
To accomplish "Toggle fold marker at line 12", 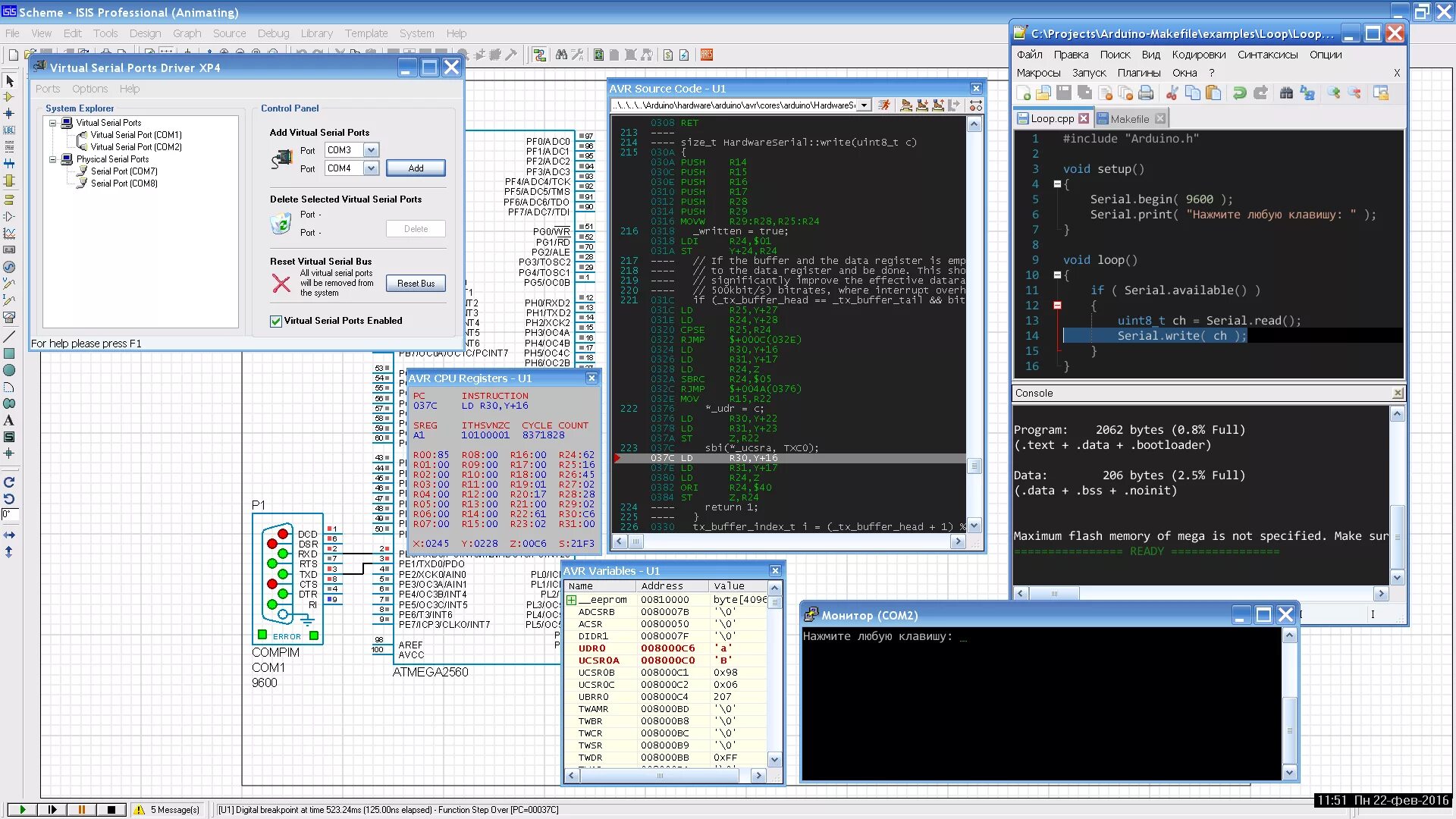I will pos(1057,306).
